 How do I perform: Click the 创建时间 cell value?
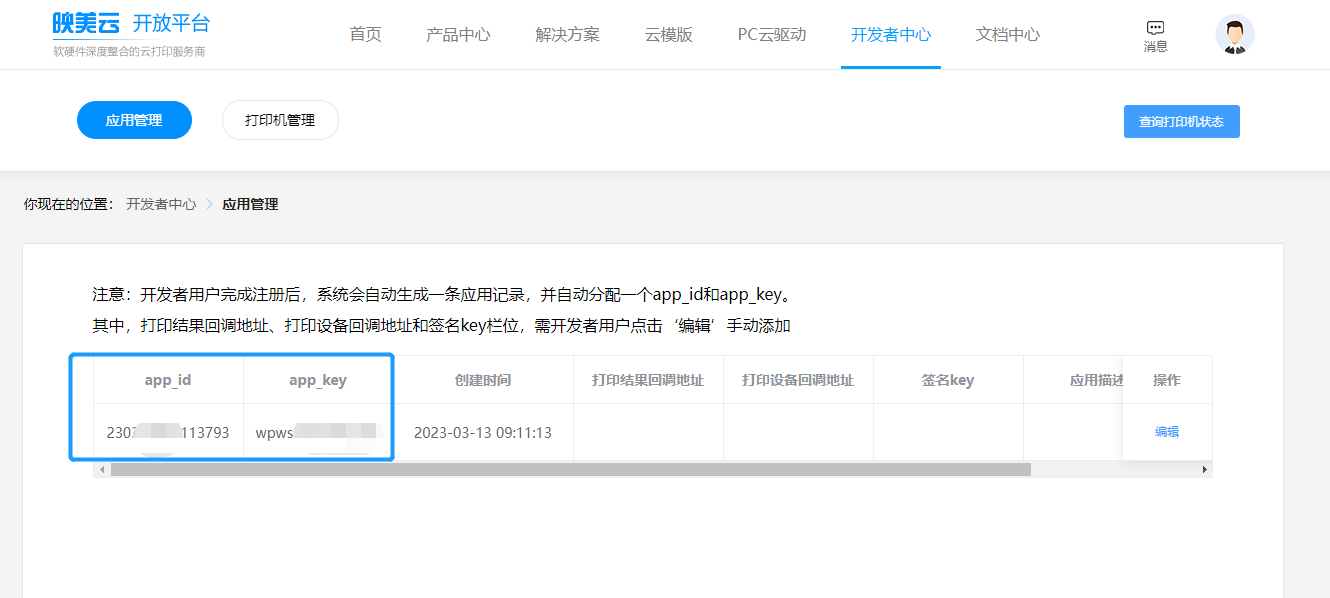[x=483, y=433]
